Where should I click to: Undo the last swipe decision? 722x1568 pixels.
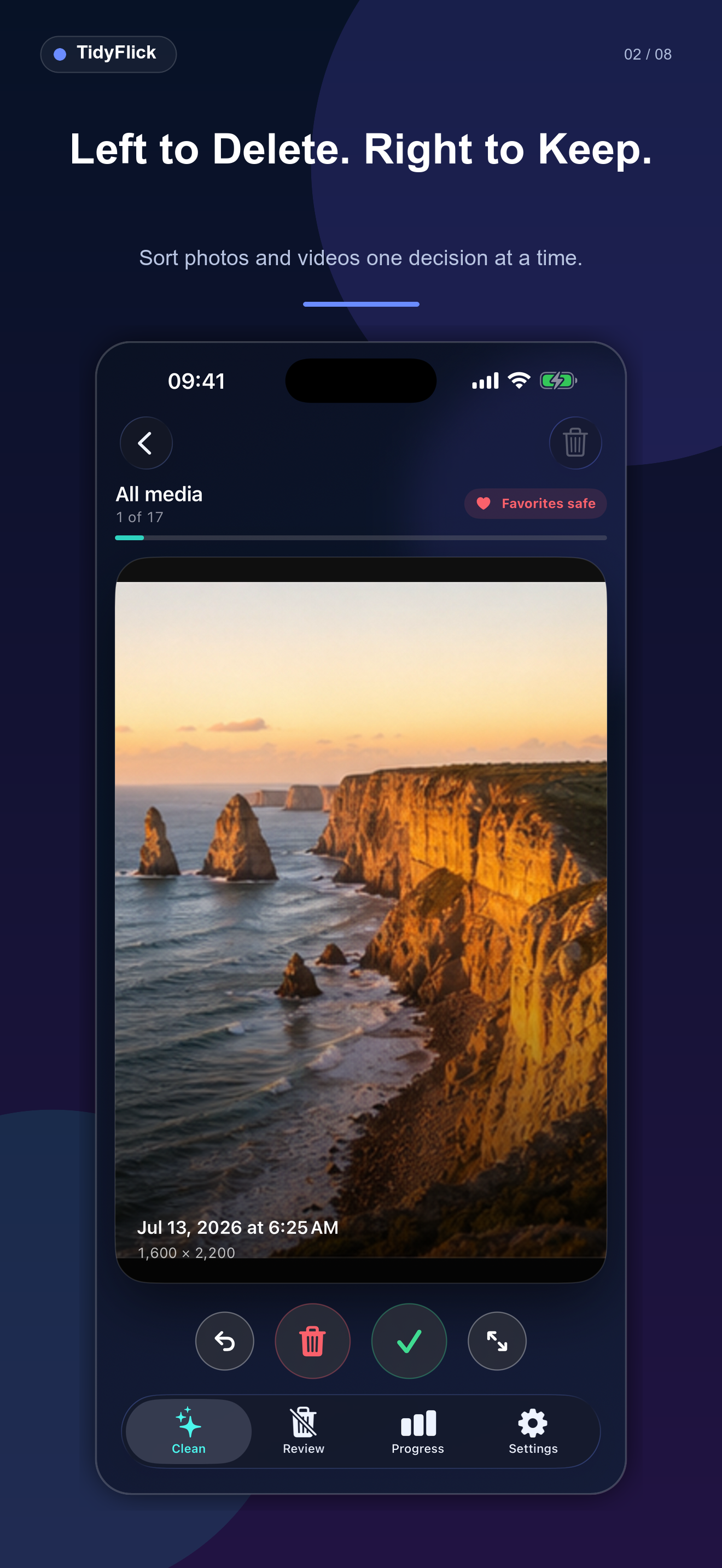(225, 1341)
